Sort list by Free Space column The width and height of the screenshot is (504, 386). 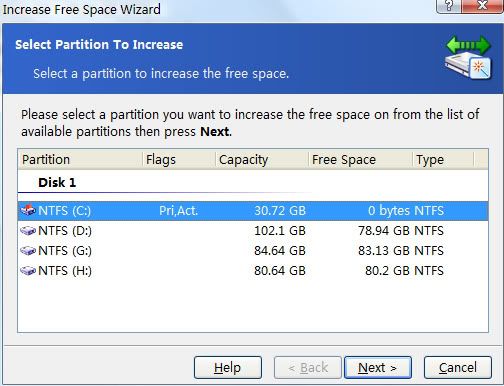361,159
